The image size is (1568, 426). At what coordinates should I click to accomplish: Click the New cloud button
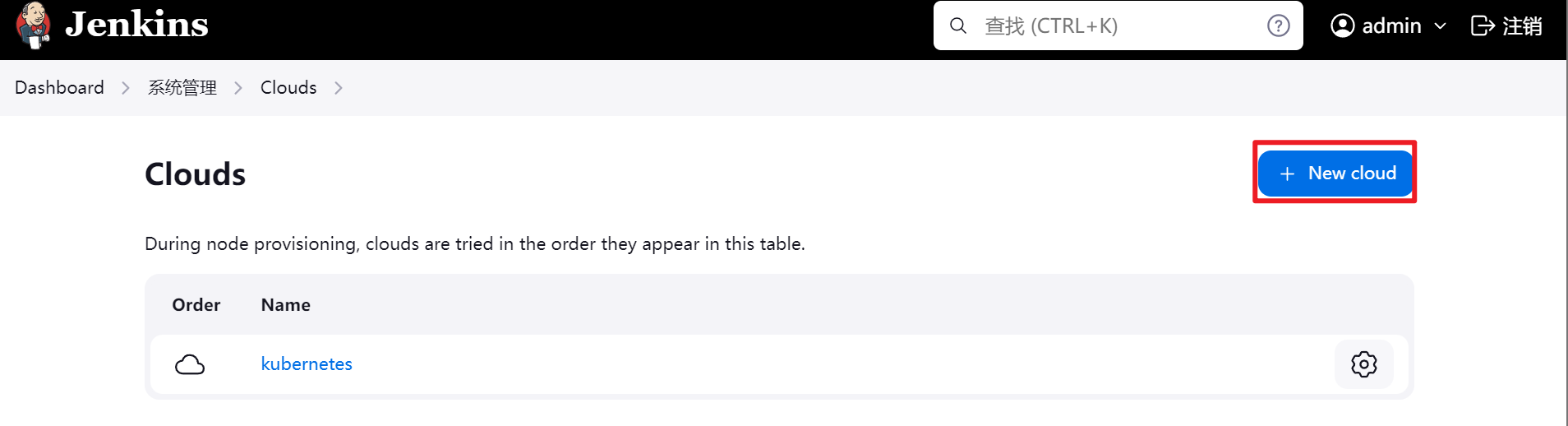click(1335, 174)
